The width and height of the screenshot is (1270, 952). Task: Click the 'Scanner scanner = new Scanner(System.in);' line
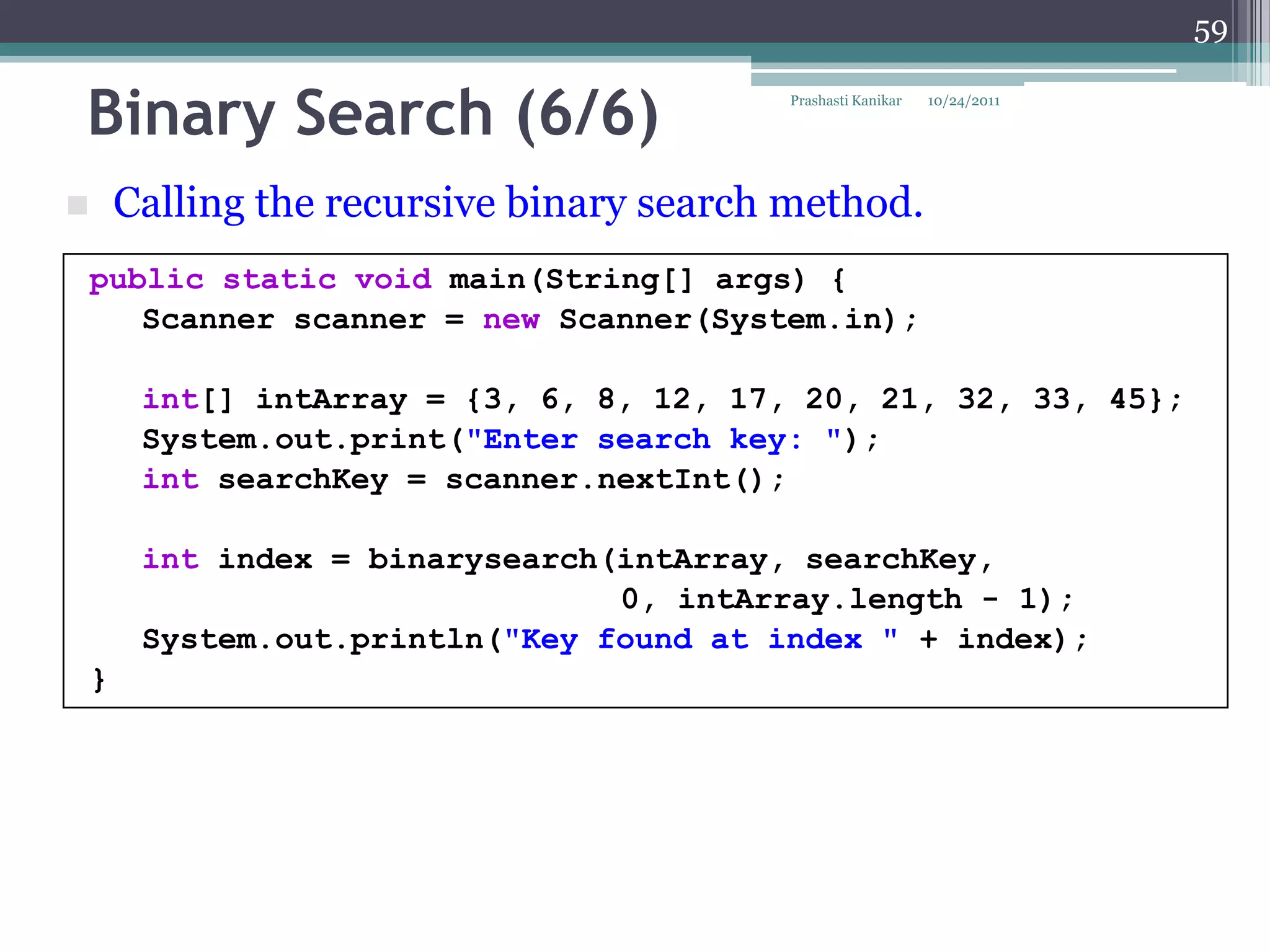pyautogui.click(x=529, y=320)
